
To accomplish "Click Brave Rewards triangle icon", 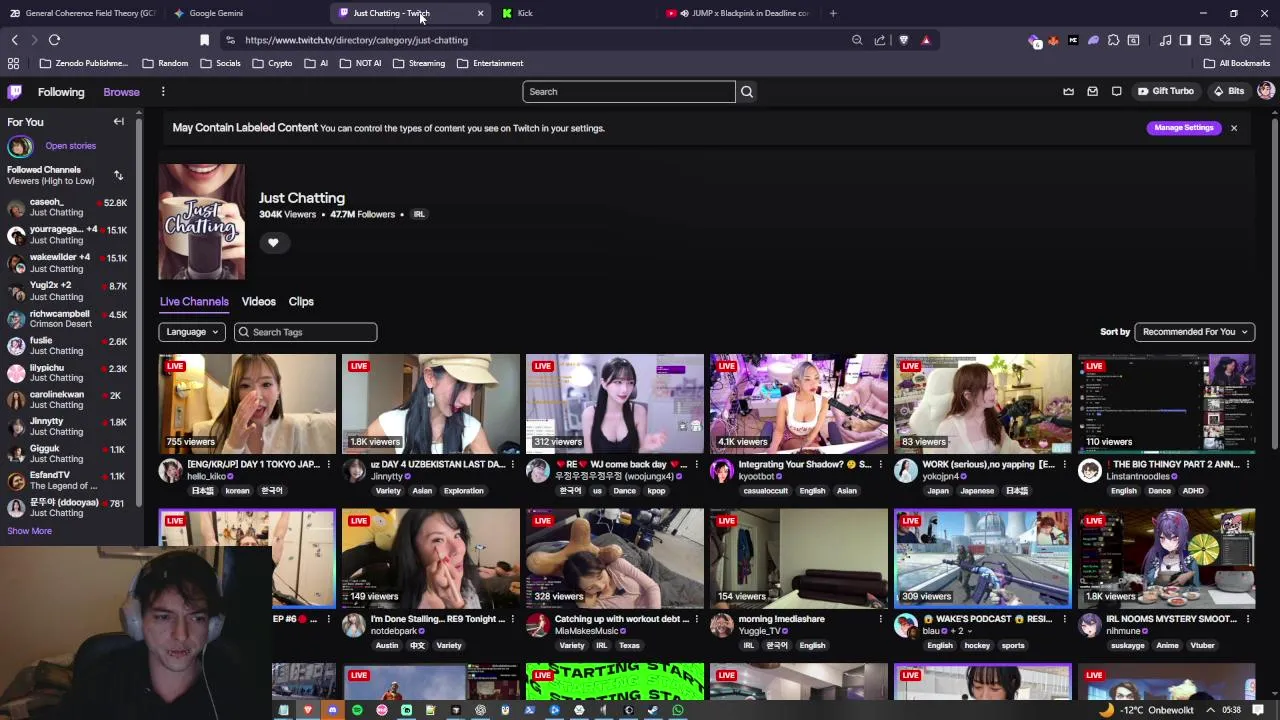I will [926, 40].
